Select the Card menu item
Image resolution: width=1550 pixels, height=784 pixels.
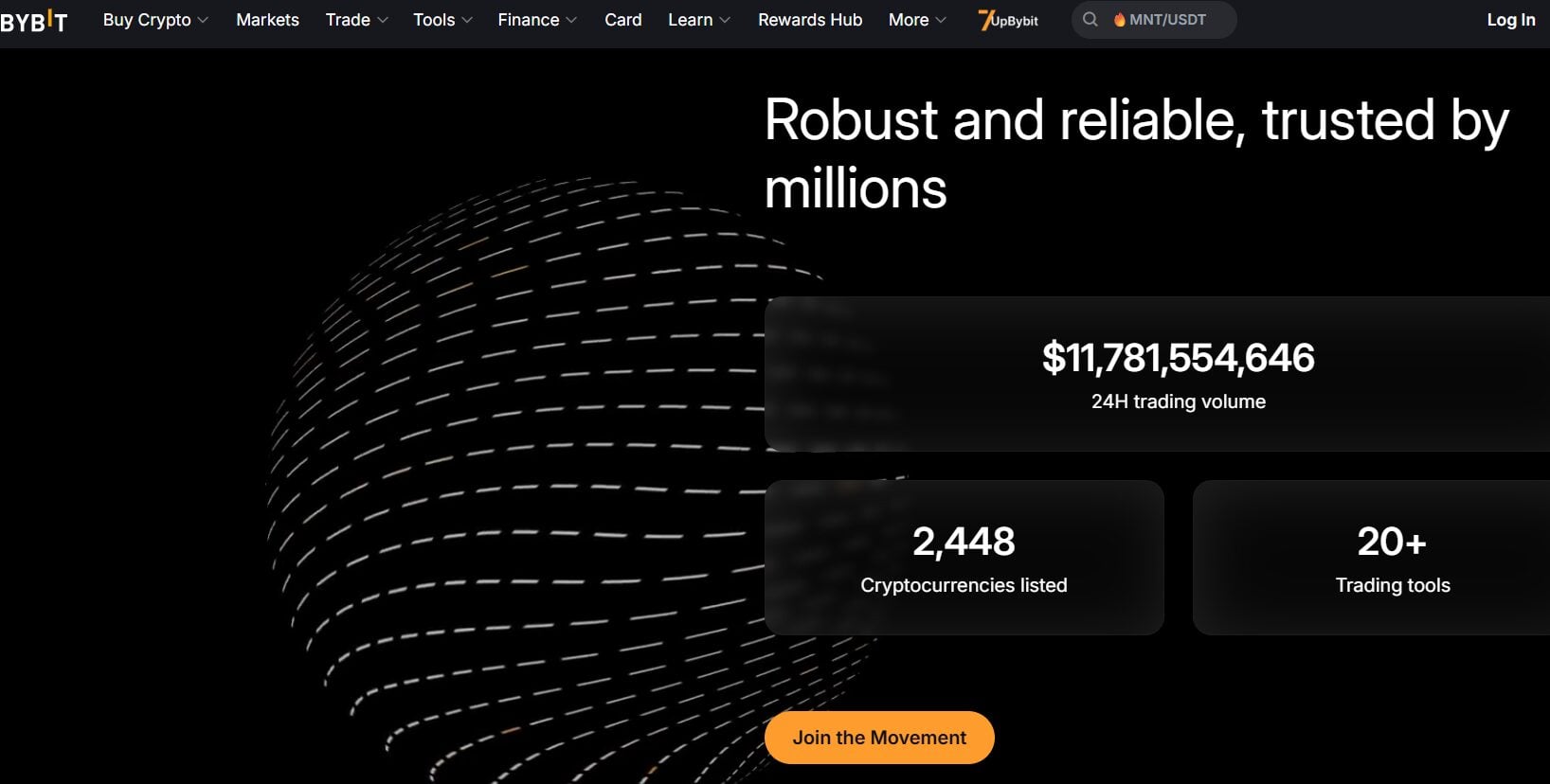tap(622, 19)
